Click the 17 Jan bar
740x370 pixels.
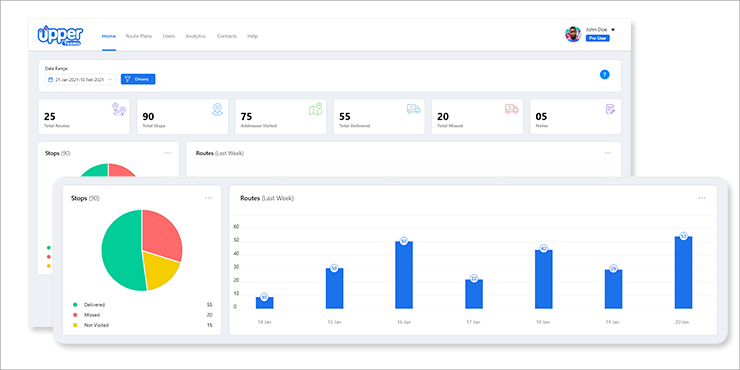point(474,294)
